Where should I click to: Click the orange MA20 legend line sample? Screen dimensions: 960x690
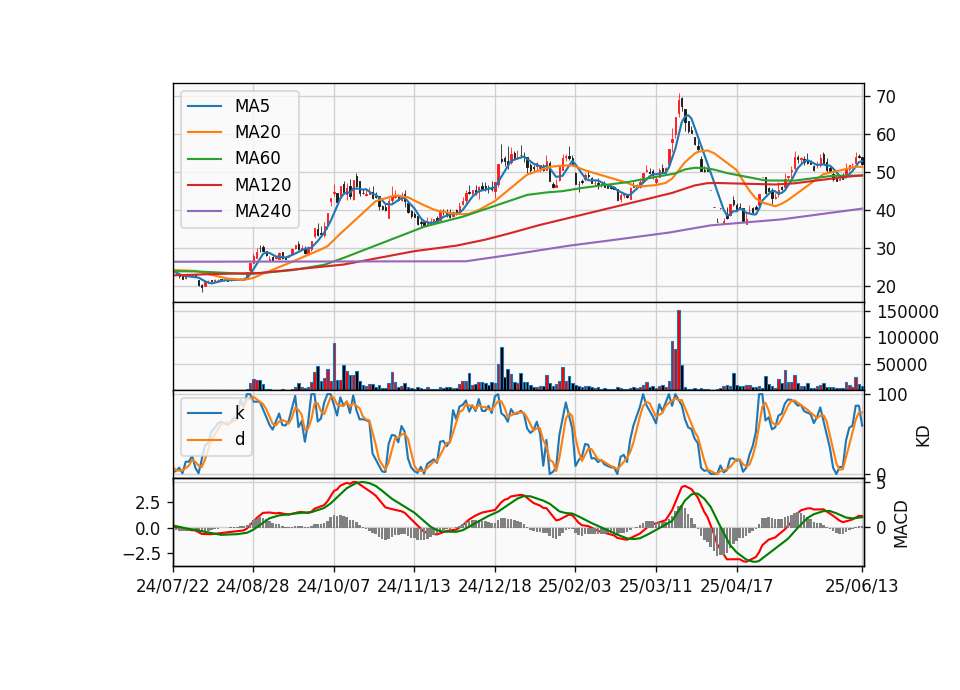204,132
